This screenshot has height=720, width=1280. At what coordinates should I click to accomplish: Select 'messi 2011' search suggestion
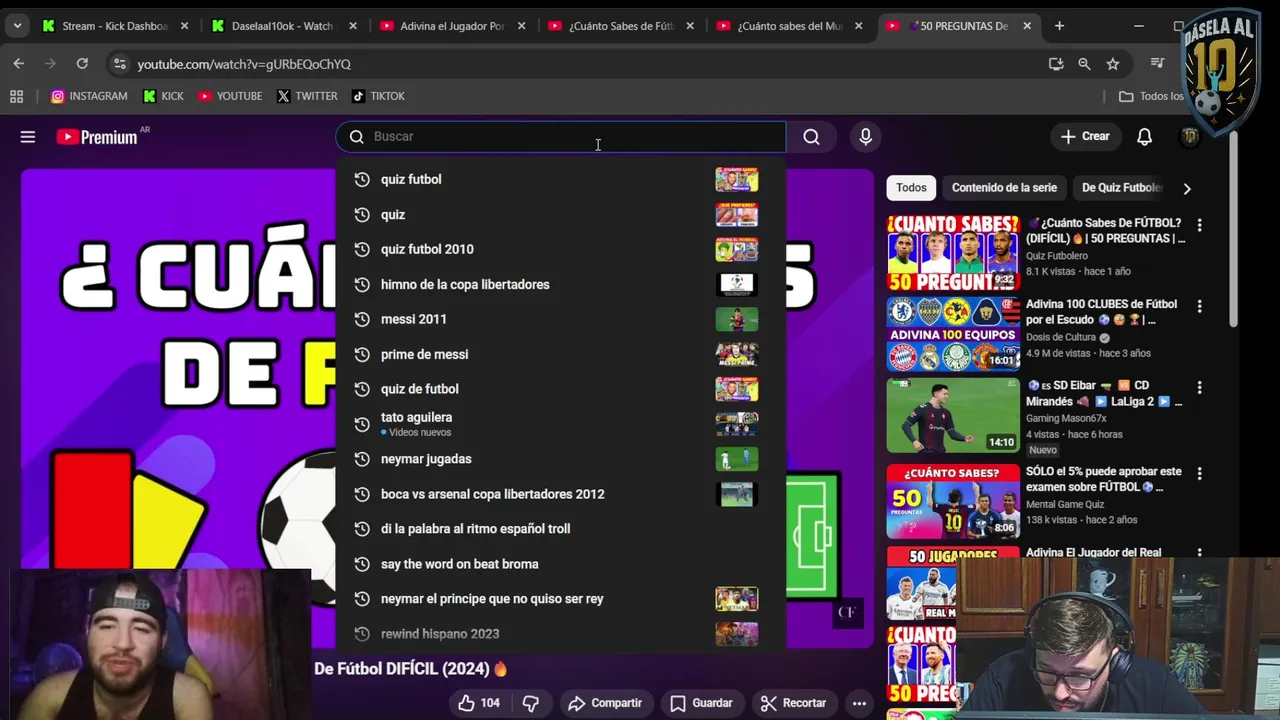coord(561,319)
